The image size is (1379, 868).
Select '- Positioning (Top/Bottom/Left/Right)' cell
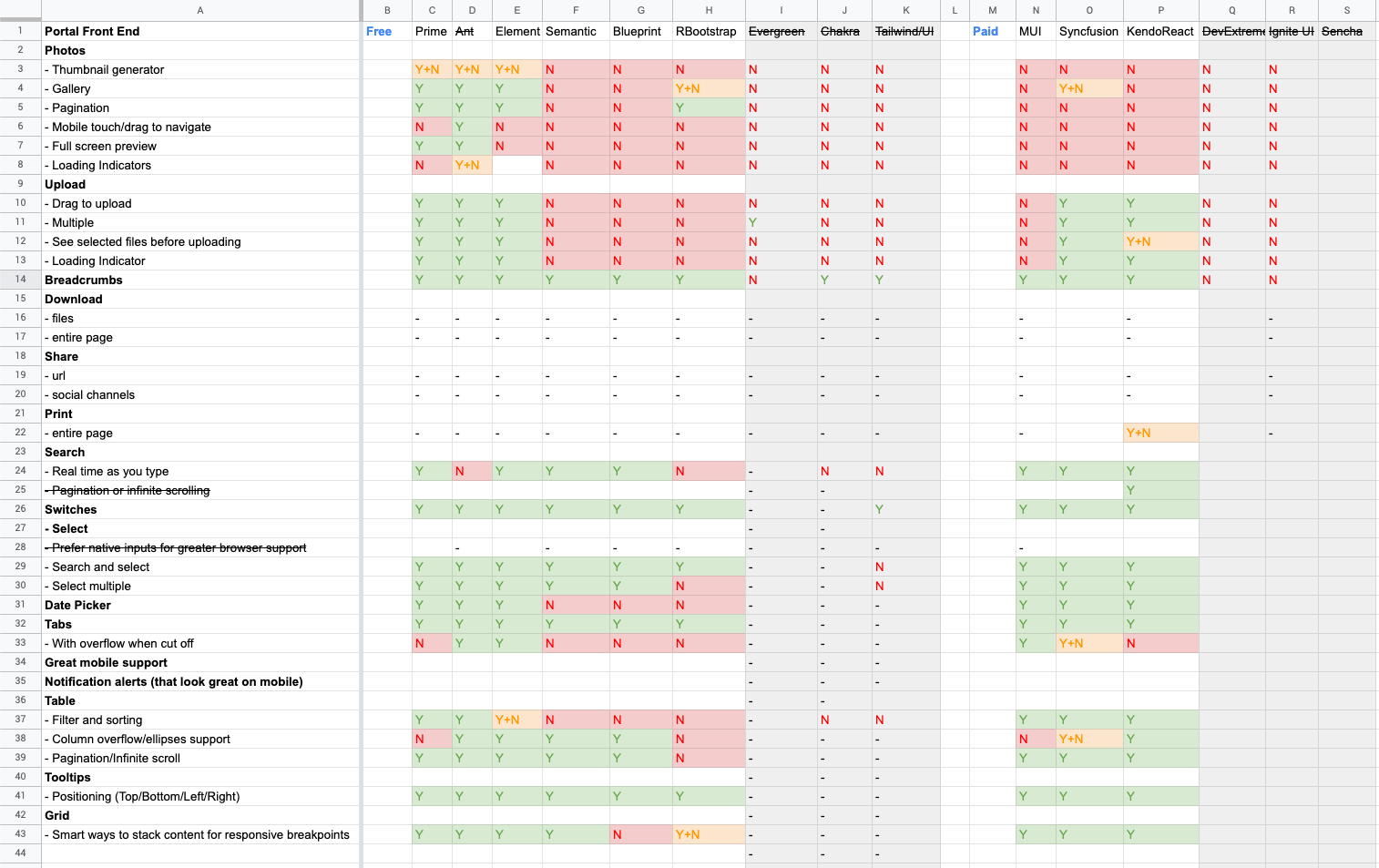coord(200,796)
